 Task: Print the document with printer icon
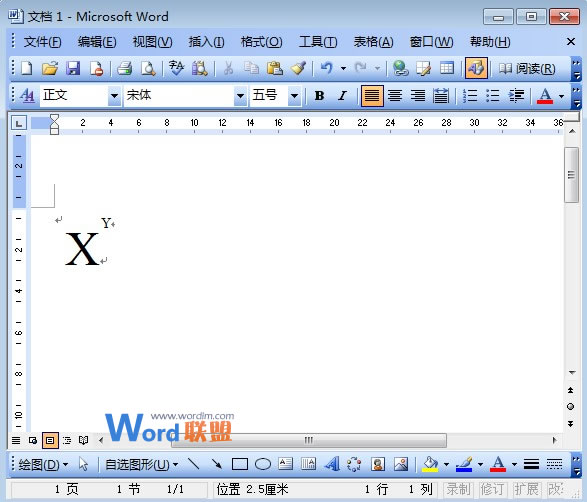pyautogui.click(x=125, y=69)
